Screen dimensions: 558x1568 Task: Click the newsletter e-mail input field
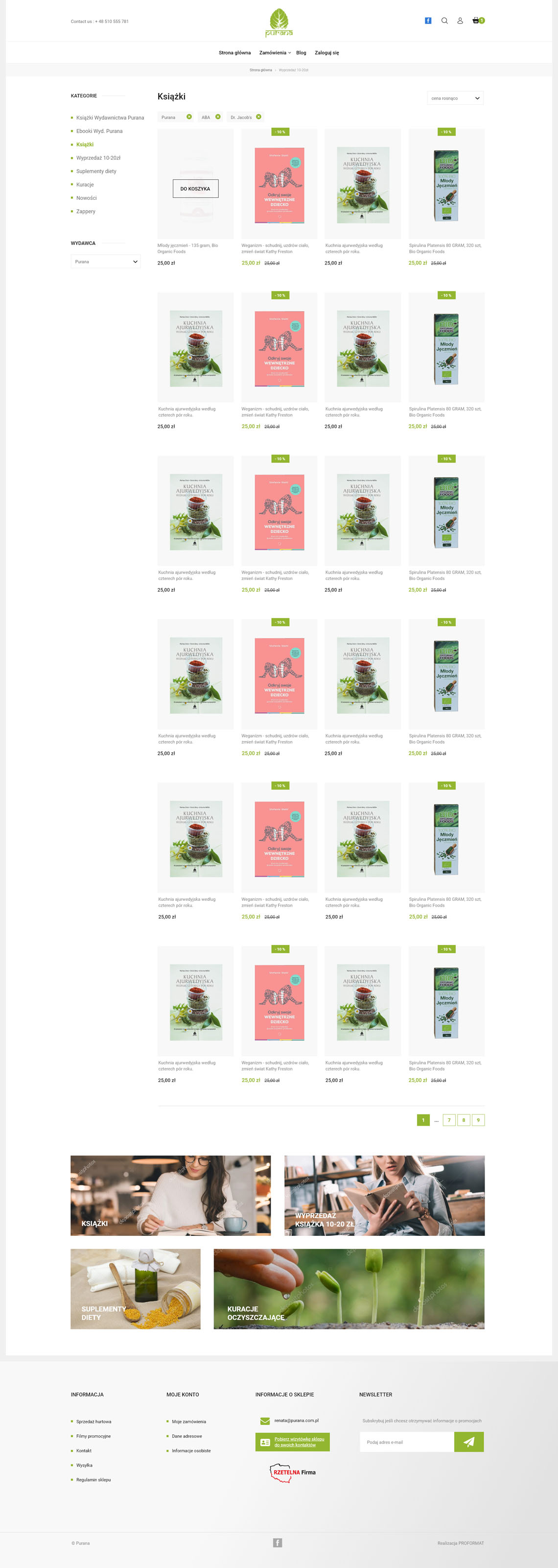(x=407, y=1442)
